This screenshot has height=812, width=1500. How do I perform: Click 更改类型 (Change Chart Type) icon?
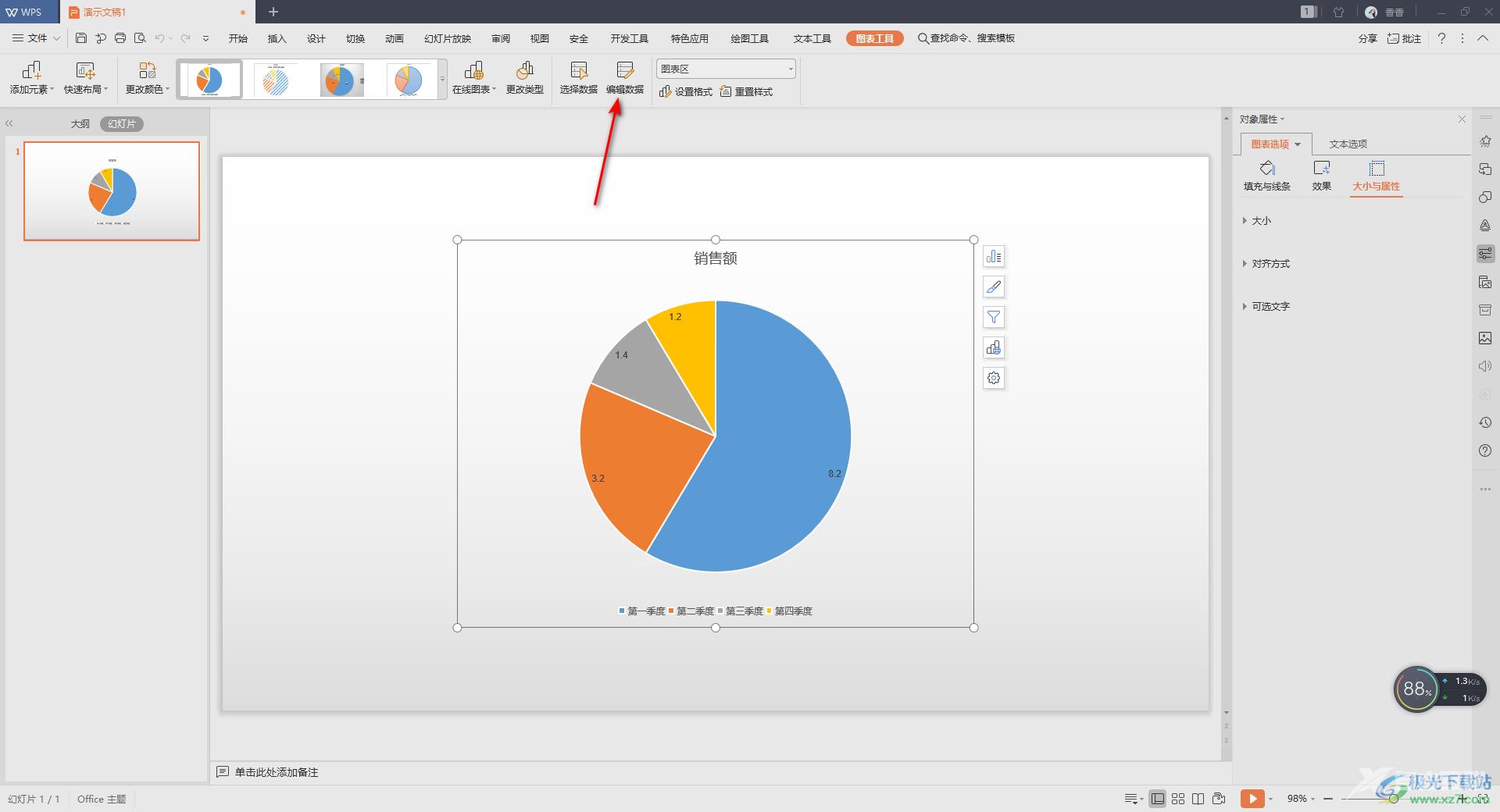tap(525, 78)
